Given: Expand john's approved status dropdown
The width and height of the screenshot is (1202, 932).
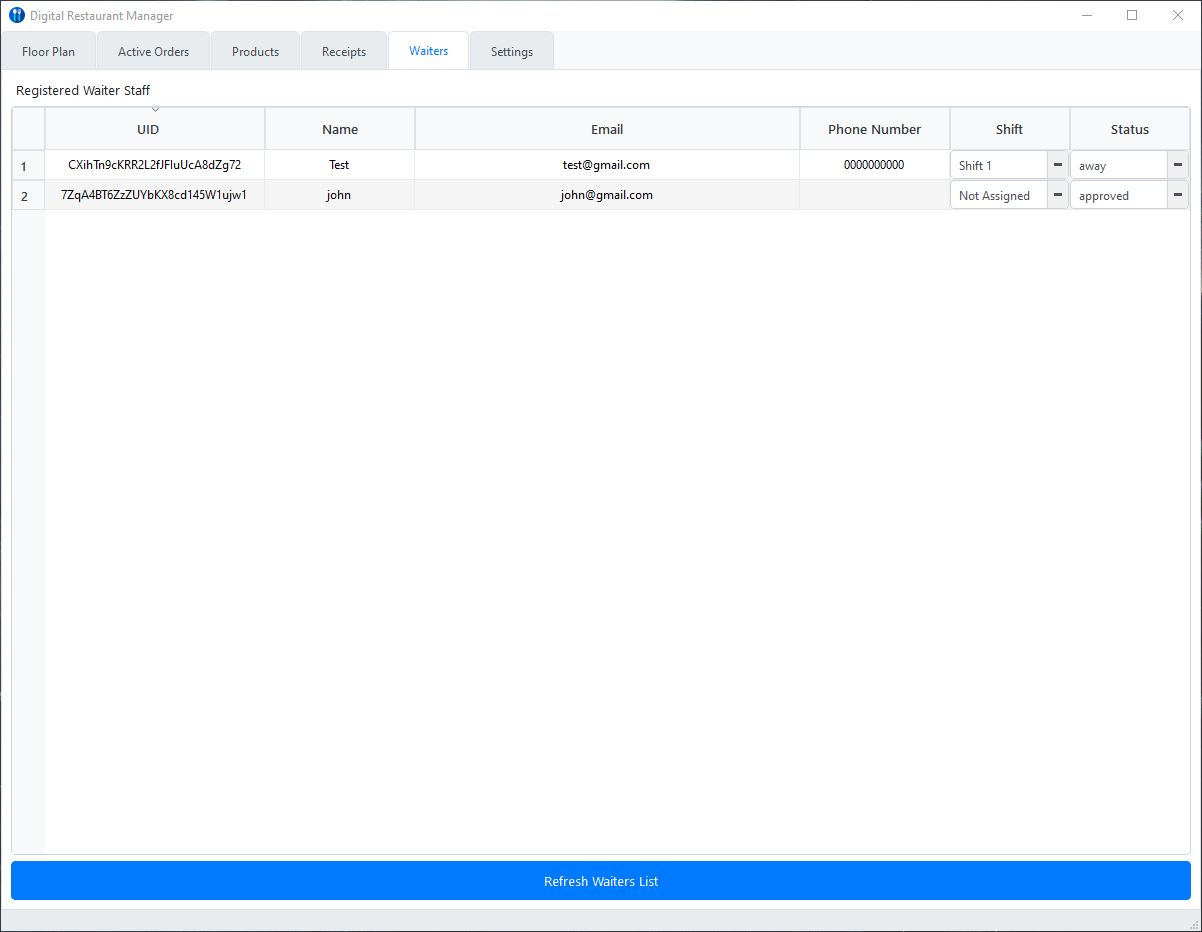Looking at the screenshot, I should point(1178,195).
